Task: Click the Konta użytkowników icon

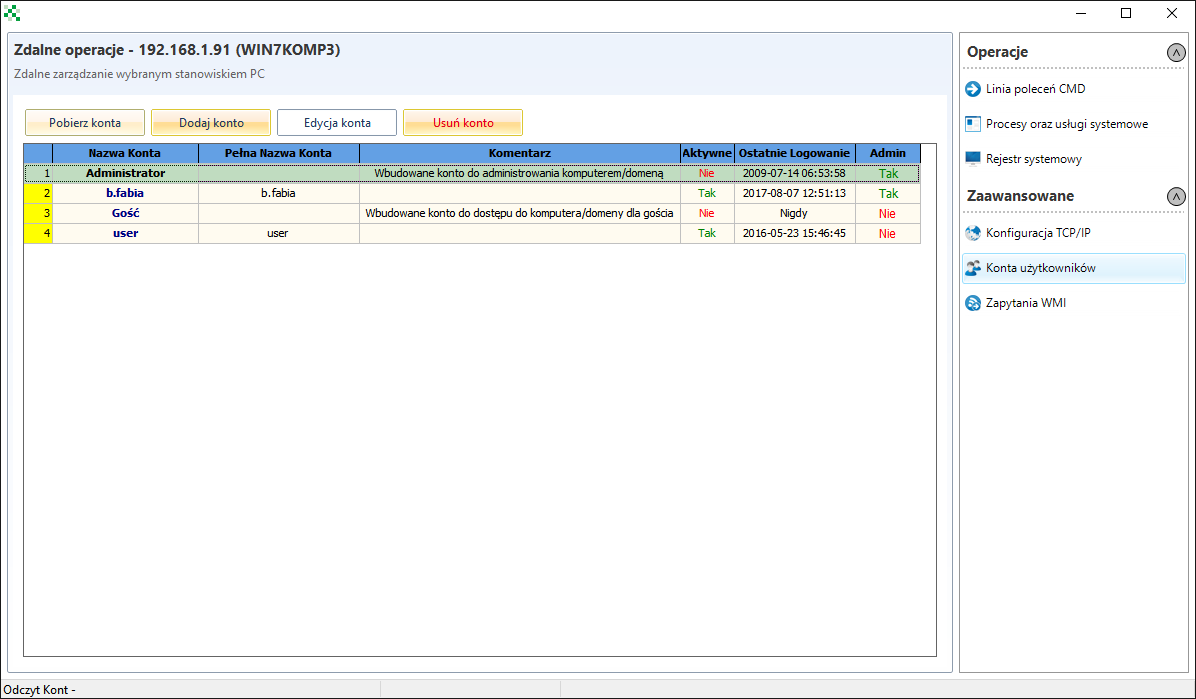Action: point(973,268)
